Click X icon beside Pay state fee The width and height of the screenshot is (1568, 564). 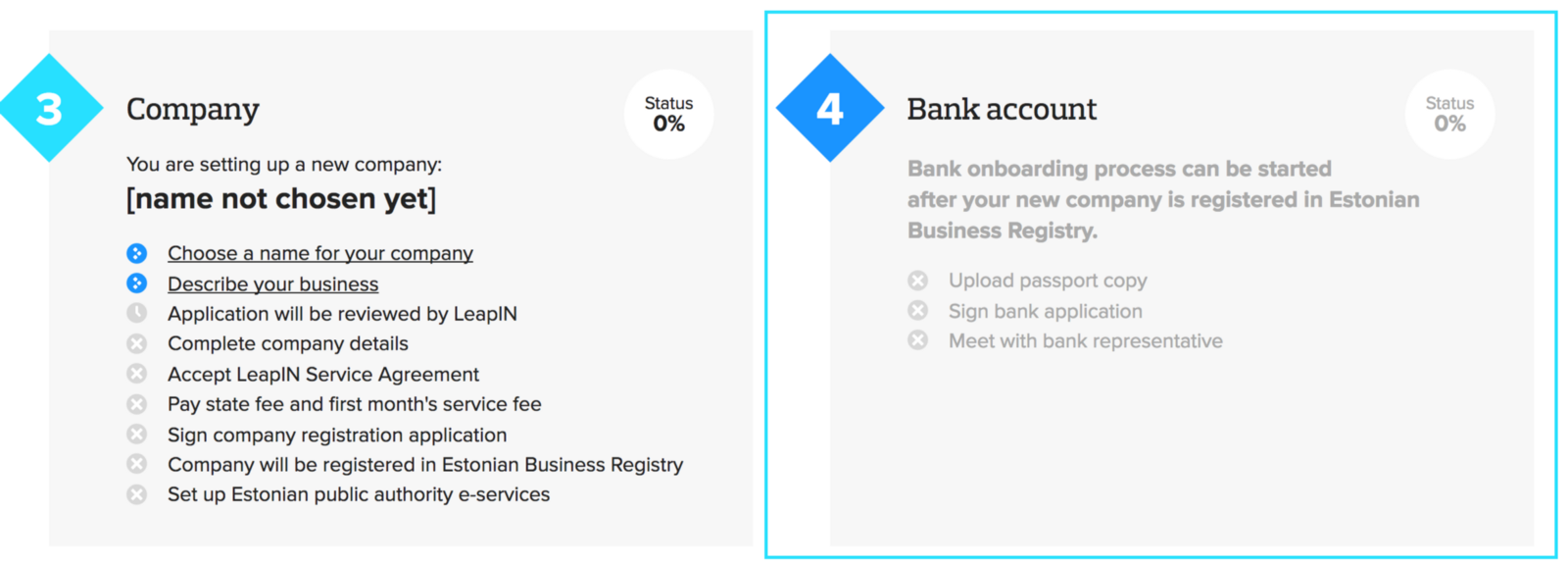pyautogui.click(x=137, y=404)
